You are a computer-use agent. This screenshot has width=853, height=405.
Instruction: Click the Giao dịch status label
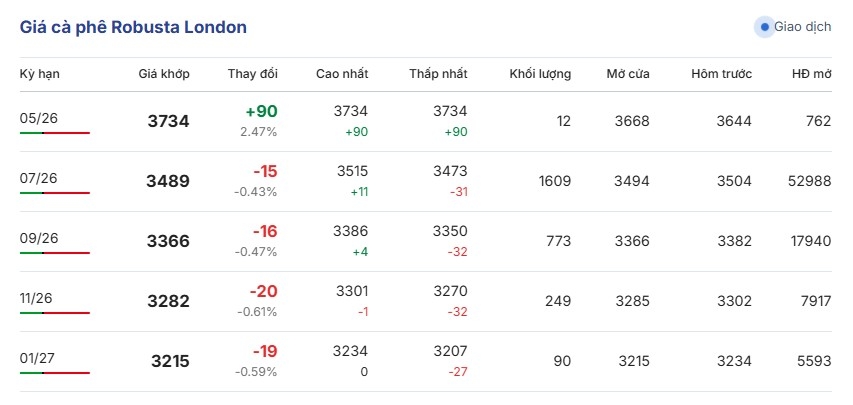(802, 27)
